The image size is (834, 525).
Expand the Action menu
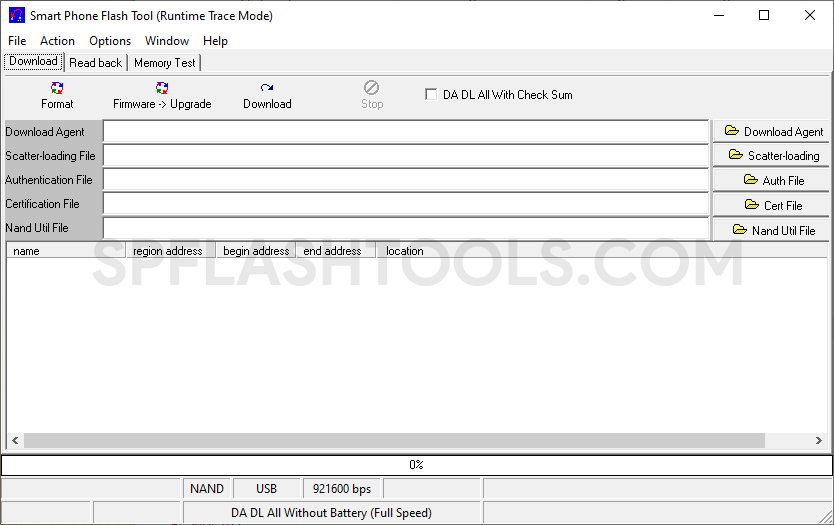(57, 41)
